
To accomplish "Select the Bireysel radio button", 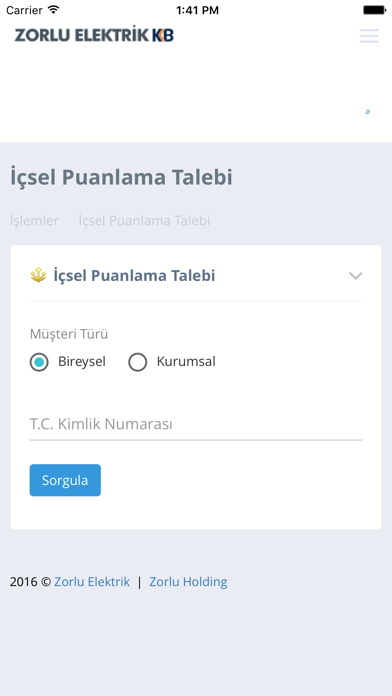I will 39,362.
